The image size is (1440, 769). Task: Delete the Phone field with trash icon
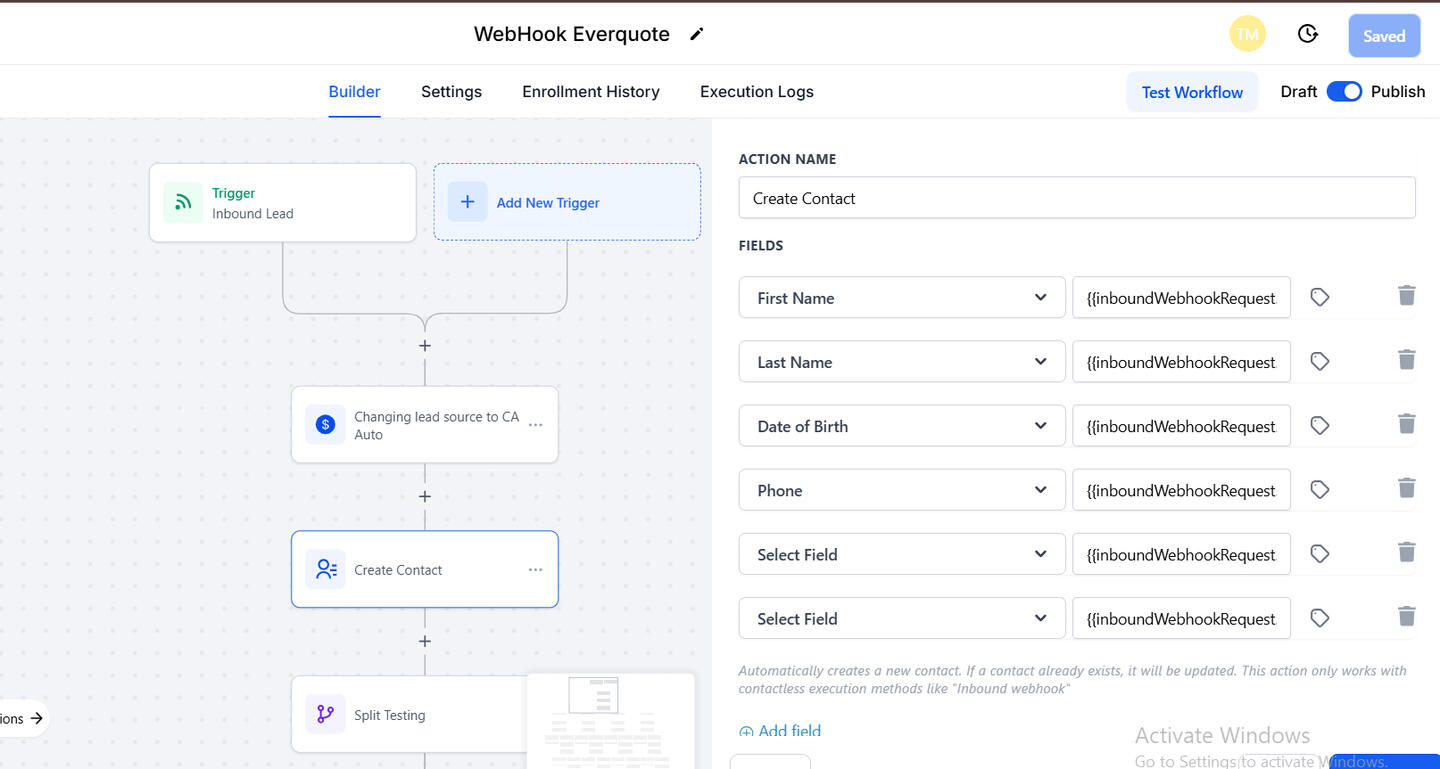tap(1406, 489)
